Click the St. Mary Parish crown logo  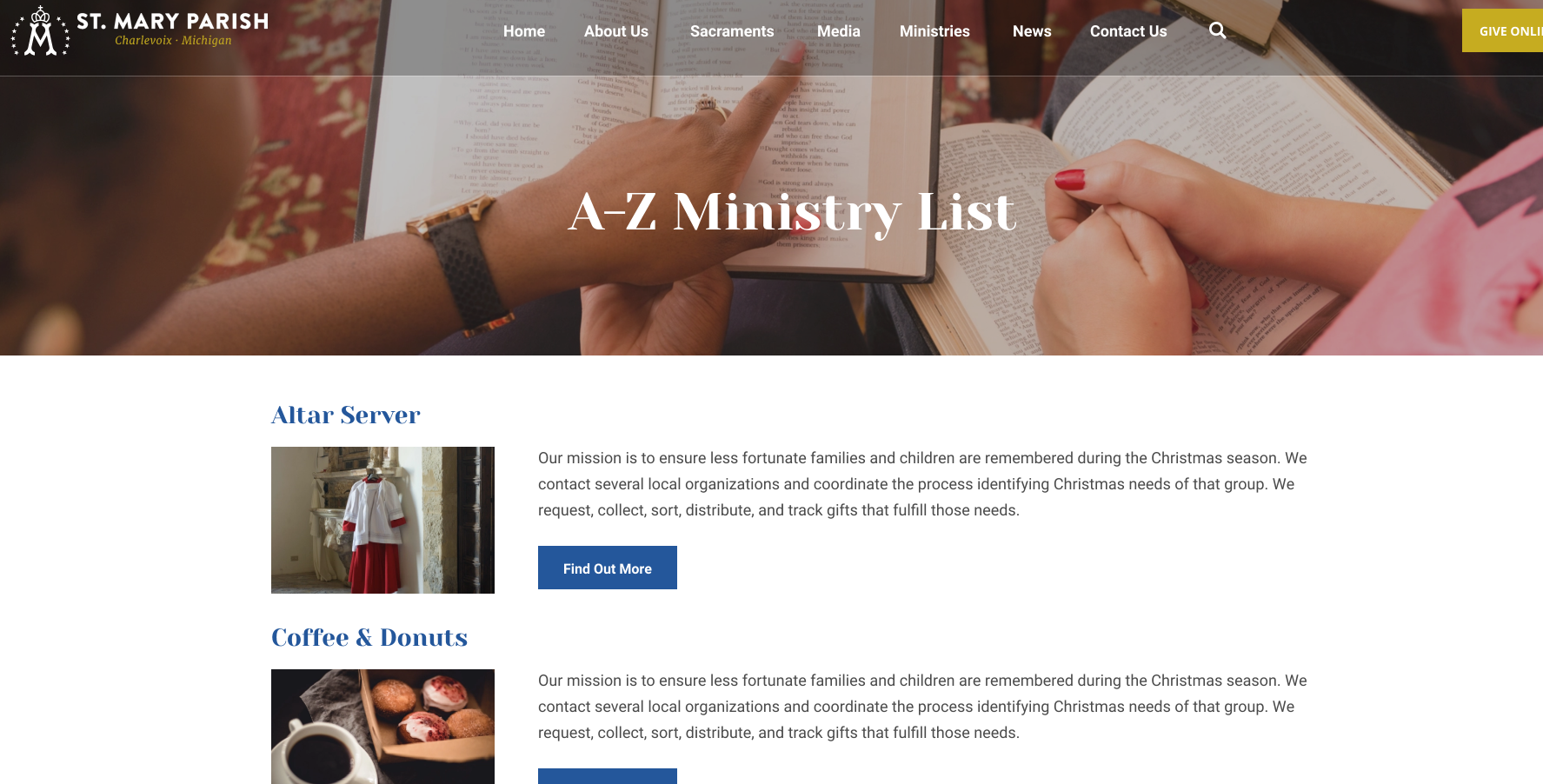(x=40, y=30)
